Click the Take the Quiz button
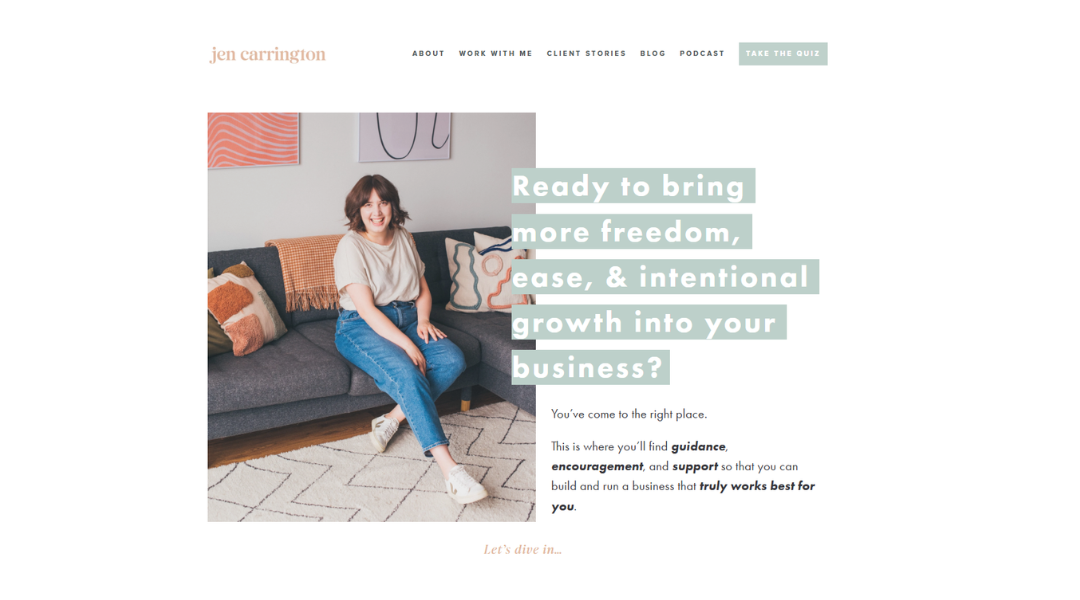This screenshot has height=600, width=1080. point(783,54)
